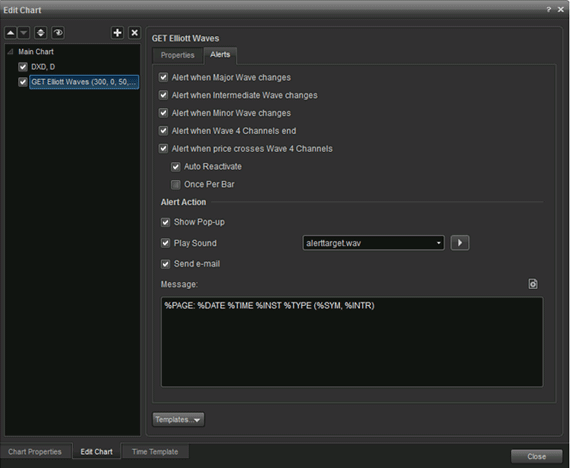The image size is (570, 468).
Task: Open the Templates dropdown button
Action: pyautogui.click(x=178, y=420)
